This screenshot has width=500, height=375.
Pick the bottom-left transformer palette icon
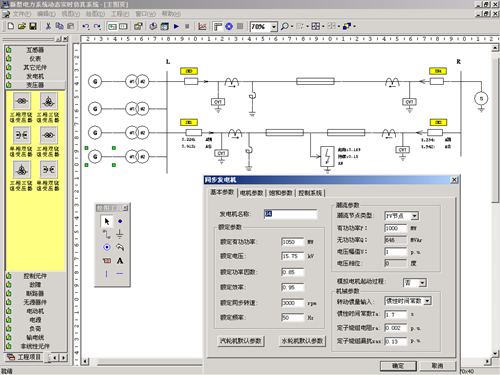tap(22, 170)
